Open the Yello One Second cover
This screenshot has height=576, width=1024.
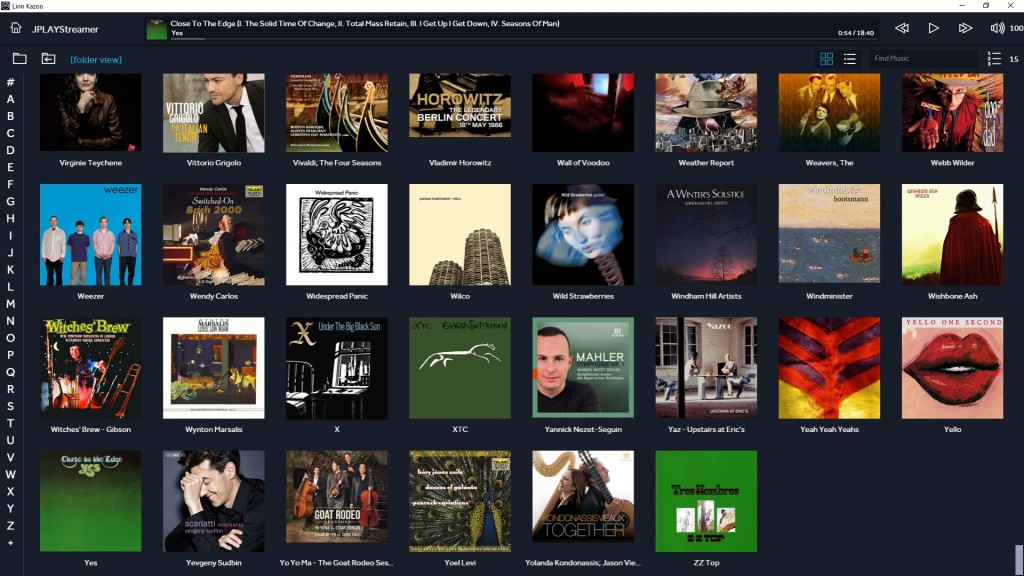pyautogui.click(x=952, y=368)
